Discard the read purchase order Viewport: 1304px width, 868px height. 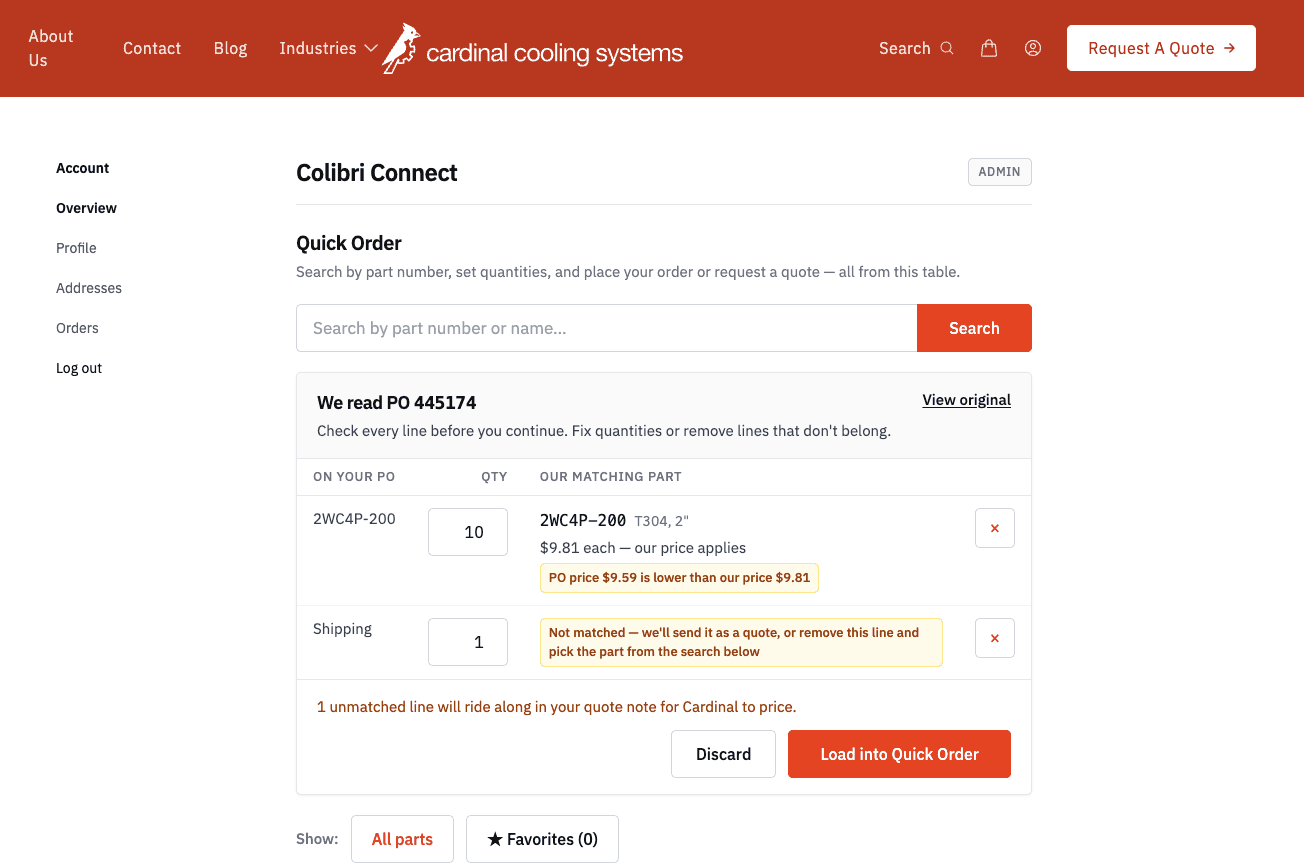point(723,754)
